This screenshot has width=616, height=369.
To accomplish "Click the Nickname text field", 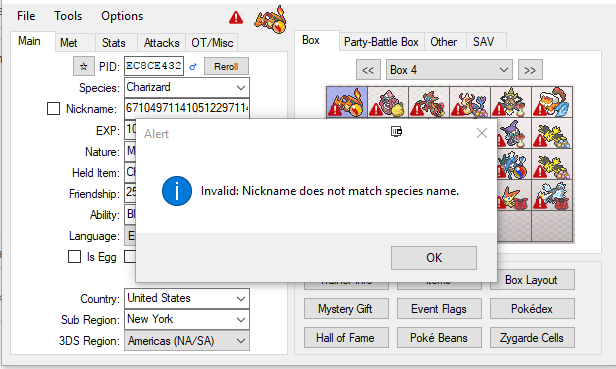I will 187,108.
